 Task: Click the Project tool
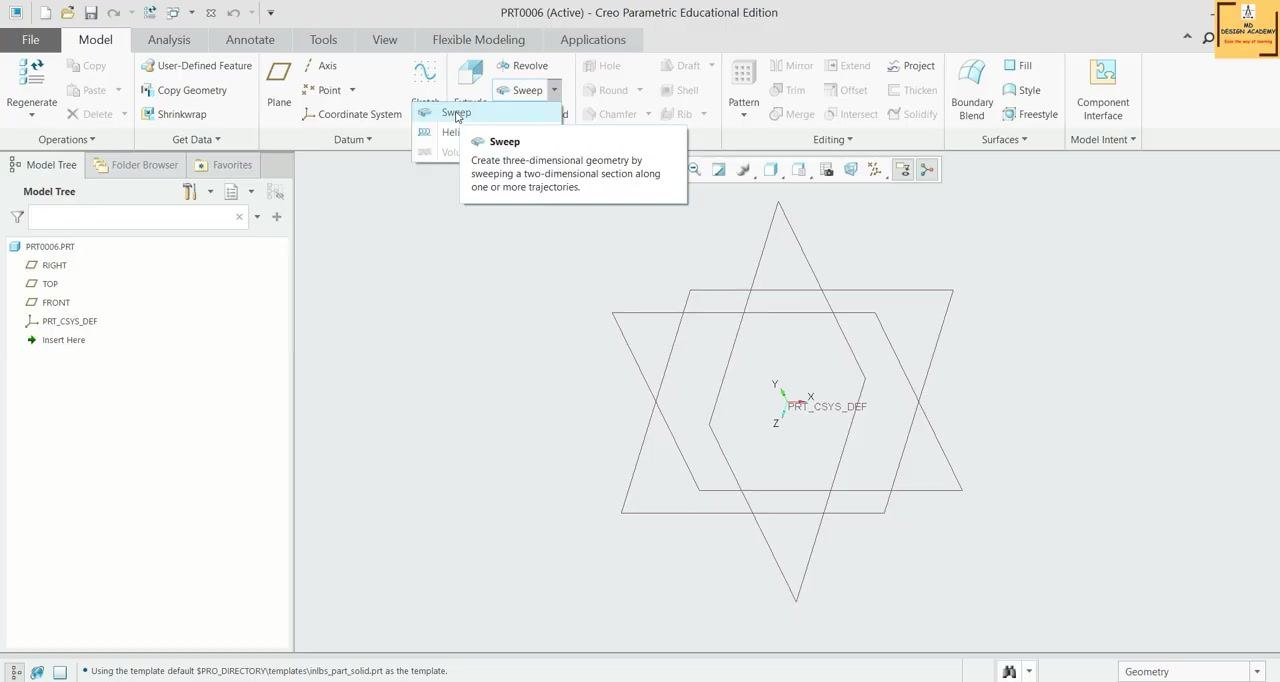click(x=910, y=66)
